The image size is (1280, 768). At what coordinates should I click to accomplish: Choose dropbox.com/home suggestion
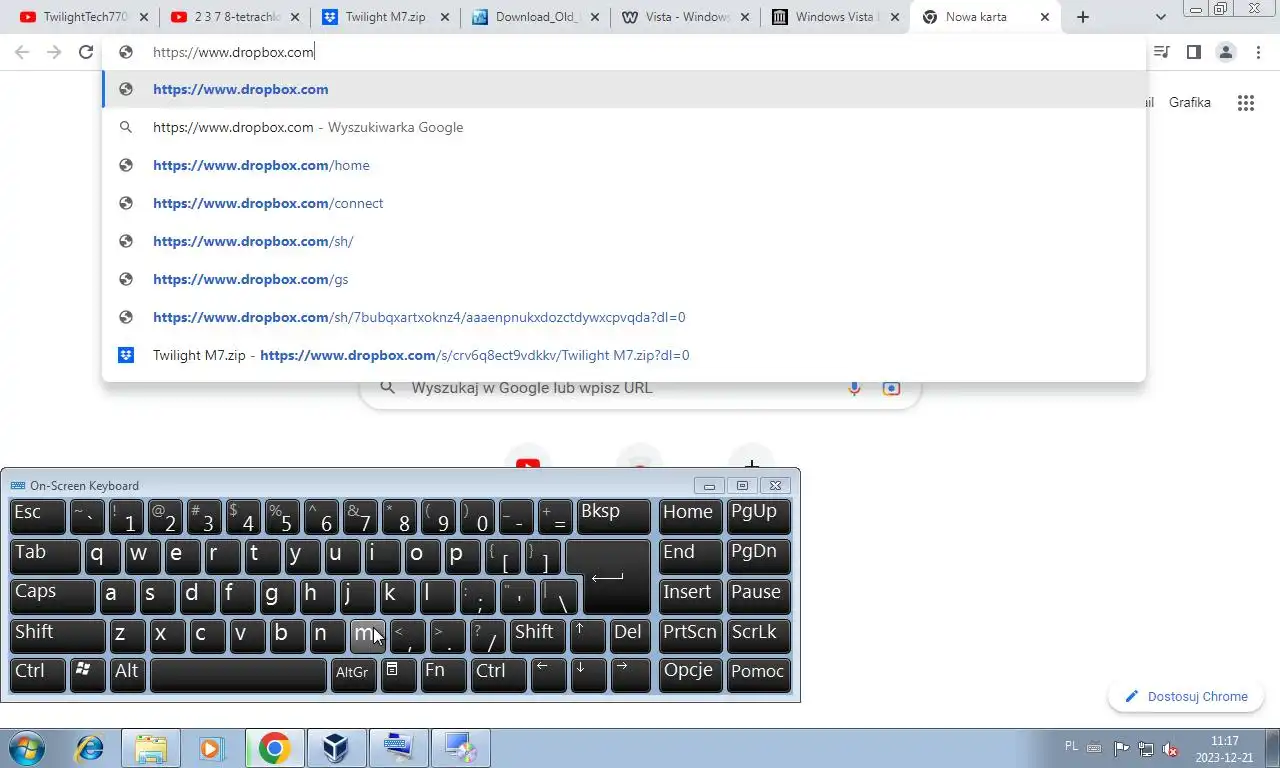point(624,165)
